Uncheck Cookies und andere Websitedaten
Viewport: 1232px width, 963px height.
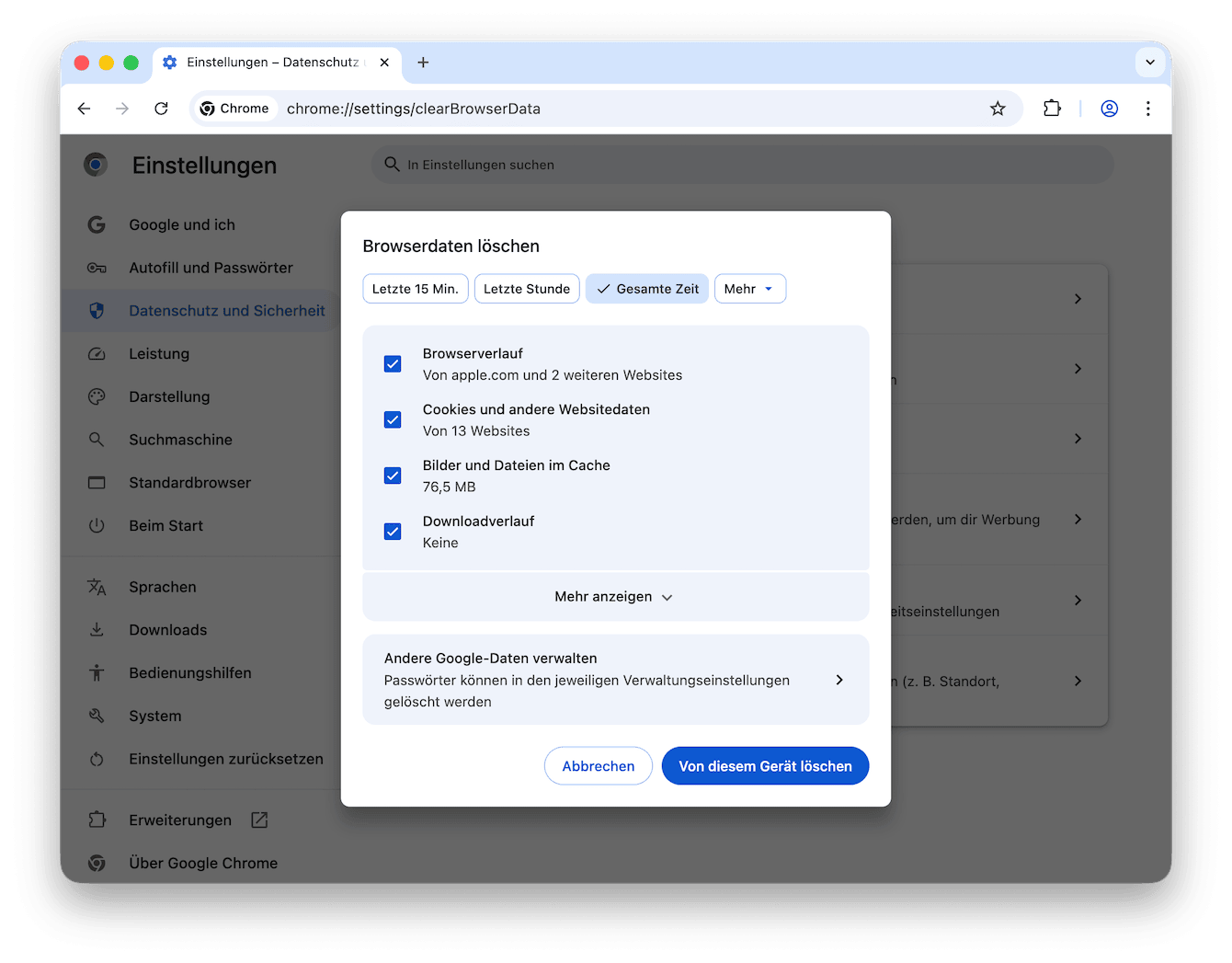(393, 419)
